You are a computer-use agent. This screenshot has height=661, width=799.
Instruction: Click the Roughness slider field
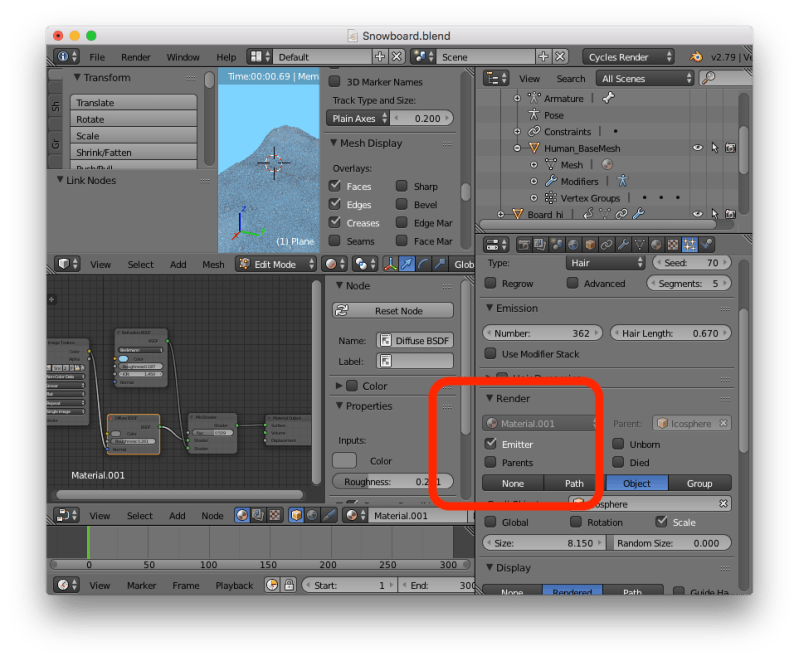coord(392,481)
